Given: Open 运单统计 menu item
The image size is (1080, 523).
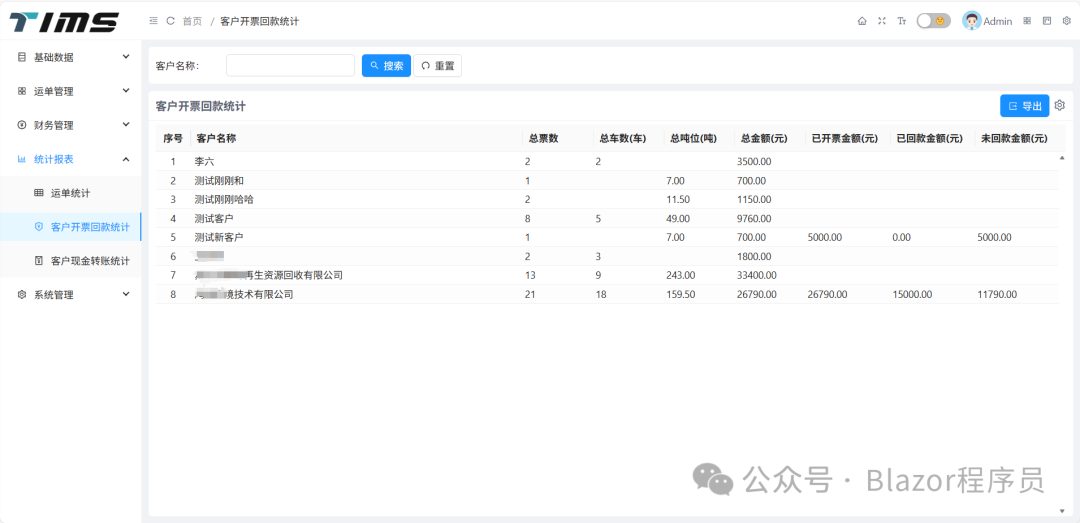Looking at the screenshot, I should pyautogui.click(x=70, y=193).
